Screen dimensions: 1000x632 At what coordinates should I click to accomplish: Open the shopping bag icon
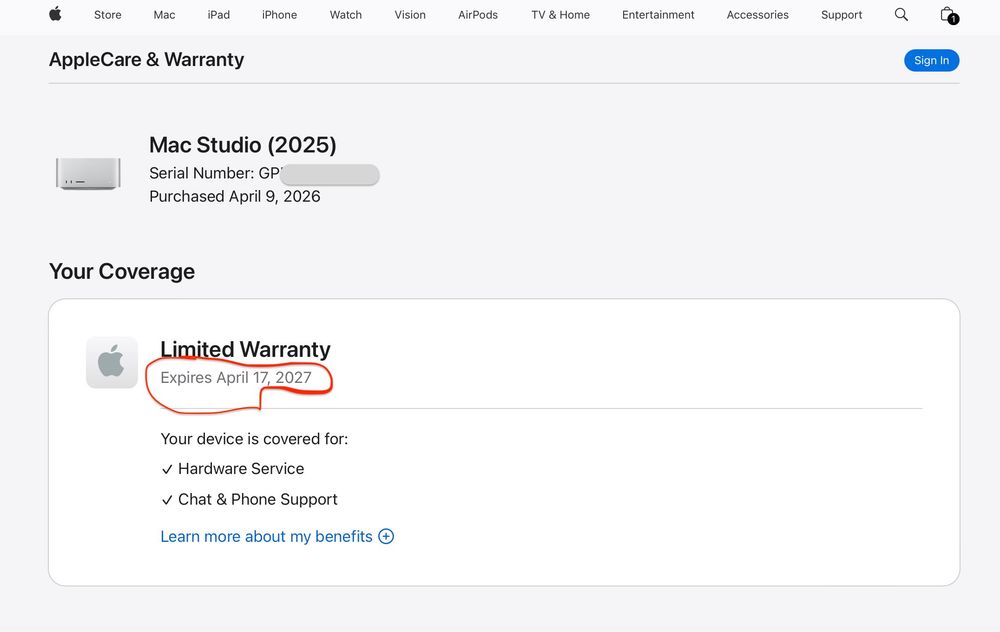coord(948,15)
